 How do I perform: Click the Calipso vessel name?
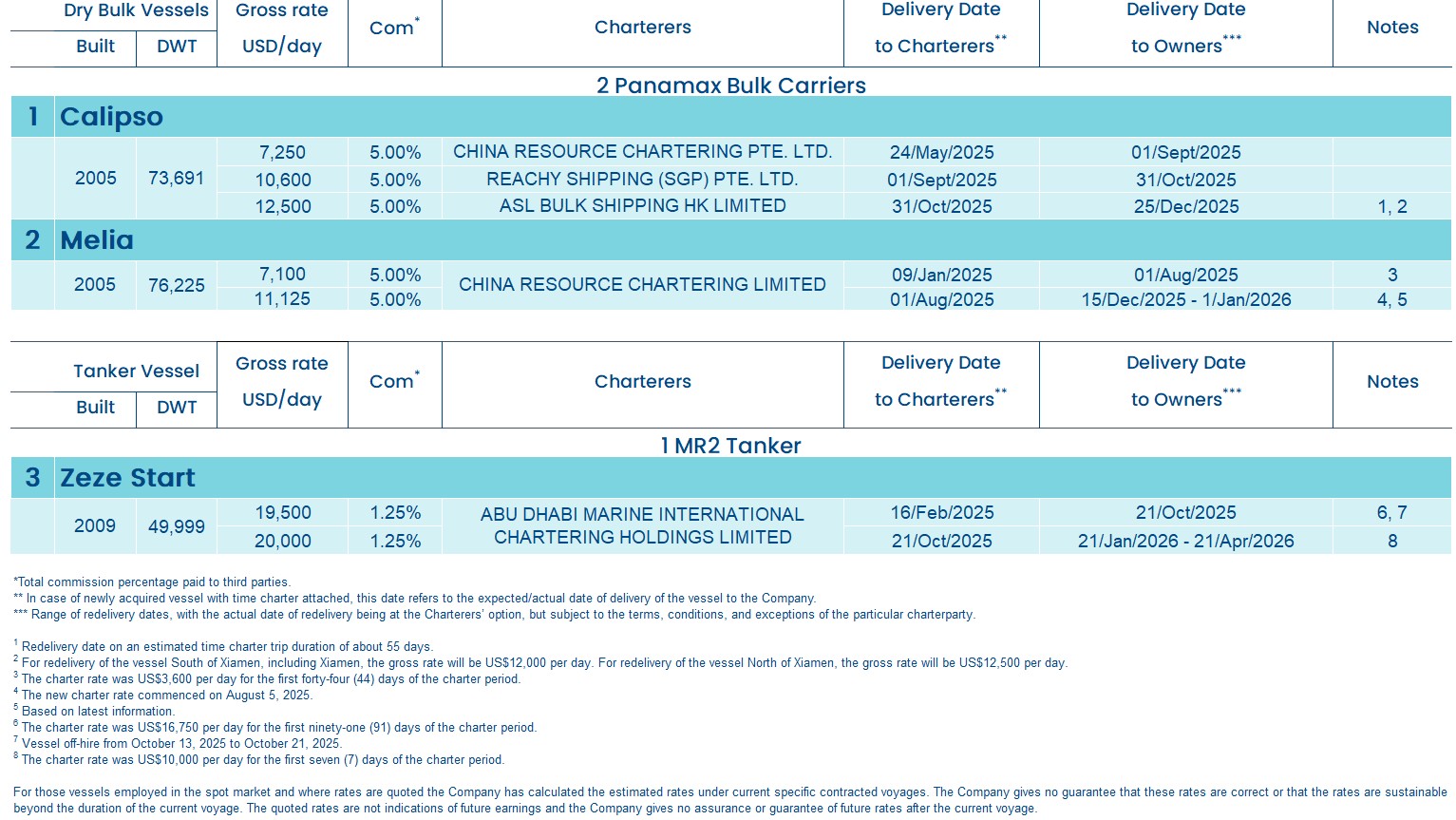point(111,117)
